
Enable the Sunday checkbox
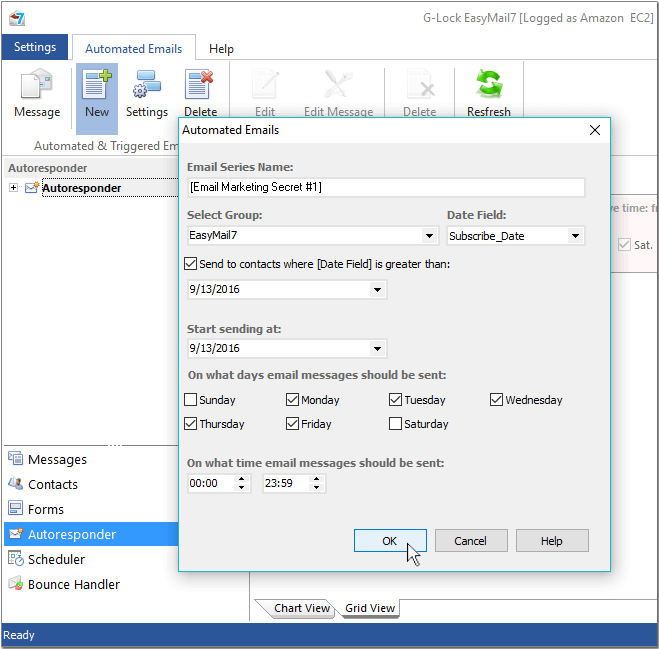coord(190,400)
